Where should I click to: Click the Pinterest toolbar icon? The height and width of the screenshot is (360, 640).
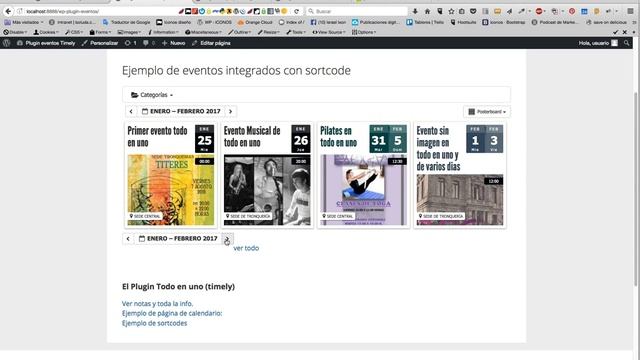click(572, 11)
